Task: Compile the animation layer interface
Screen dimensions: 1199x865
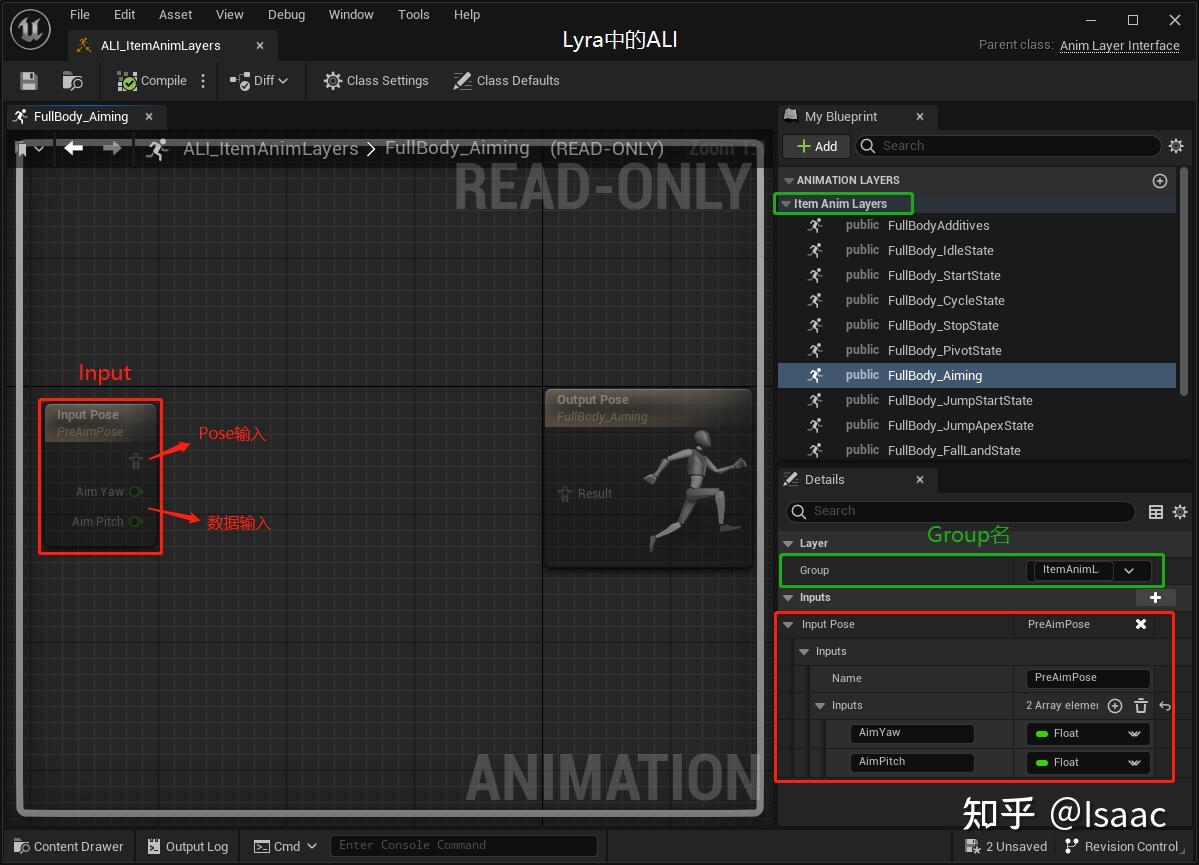Action: tap(151, 80)
